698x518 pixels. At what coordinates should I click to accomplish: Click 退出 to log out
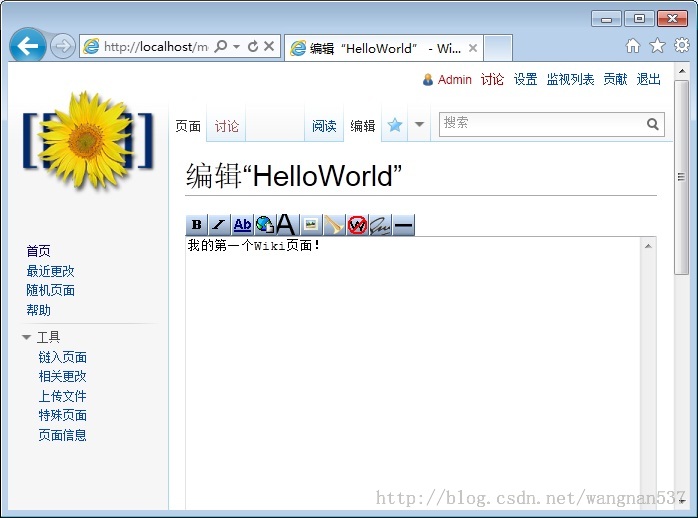(648, 80)
